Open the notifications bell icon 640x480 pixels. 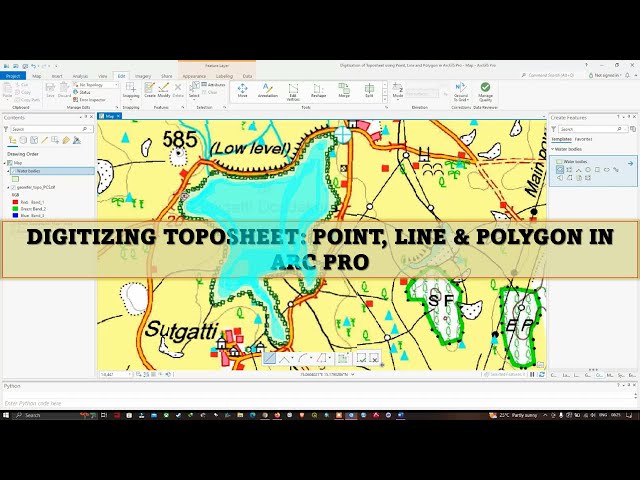click(627, 76)
